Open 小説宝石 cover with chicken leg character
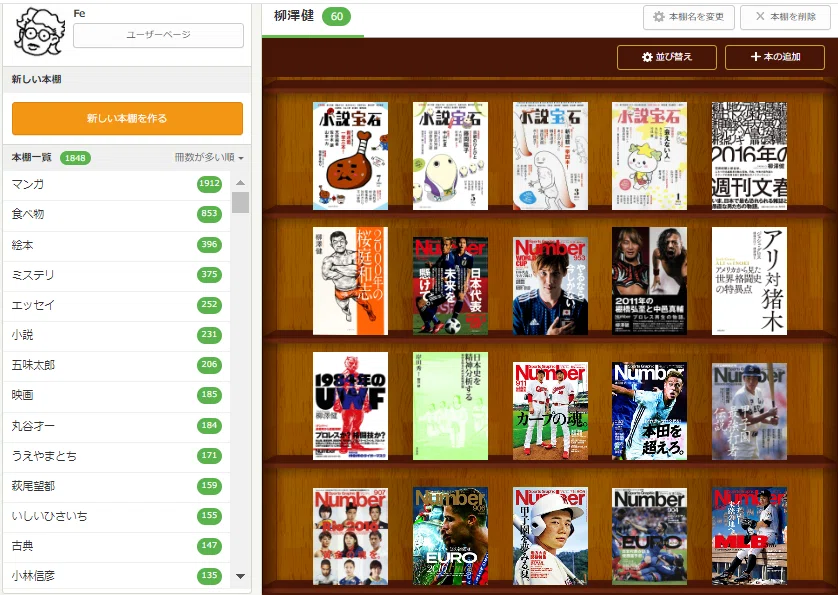 pyautogui.click(x=351, y=156)
